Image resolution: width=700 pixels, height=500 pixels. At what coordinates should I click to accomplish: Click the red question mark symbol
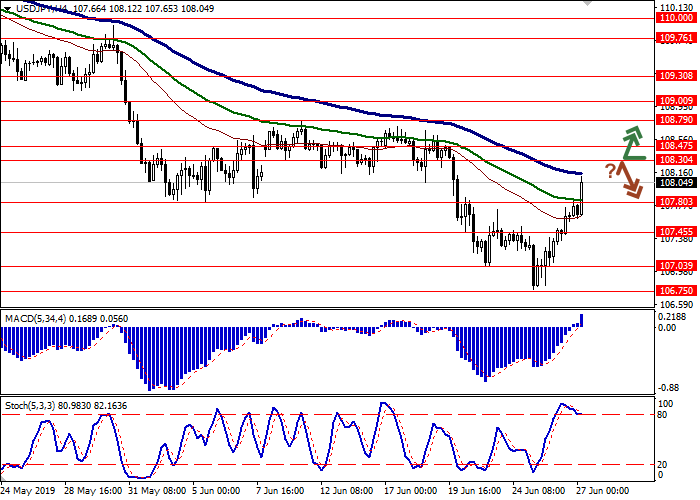coord(609,170)
